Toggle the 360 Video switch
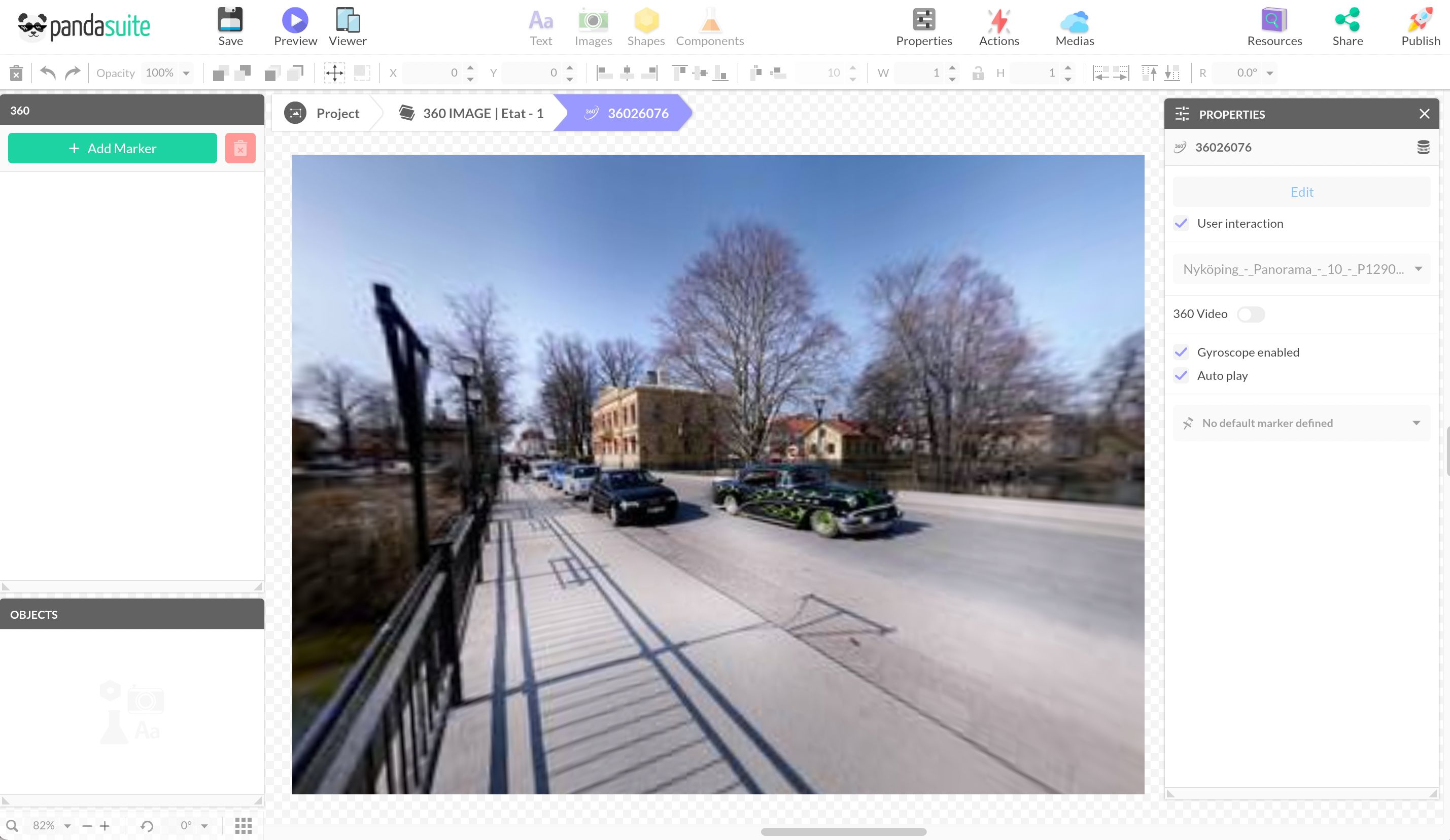Viewport: 1450px width, 840px height. tap(1250, 314)
